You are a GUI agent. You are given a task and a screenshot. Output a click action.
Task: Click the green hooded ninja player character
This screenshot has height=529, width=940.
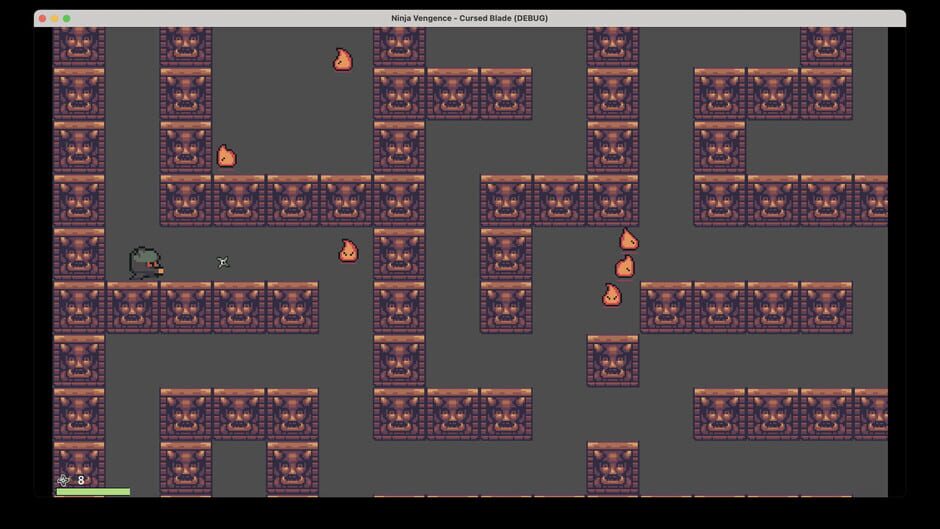coord(146,263)
